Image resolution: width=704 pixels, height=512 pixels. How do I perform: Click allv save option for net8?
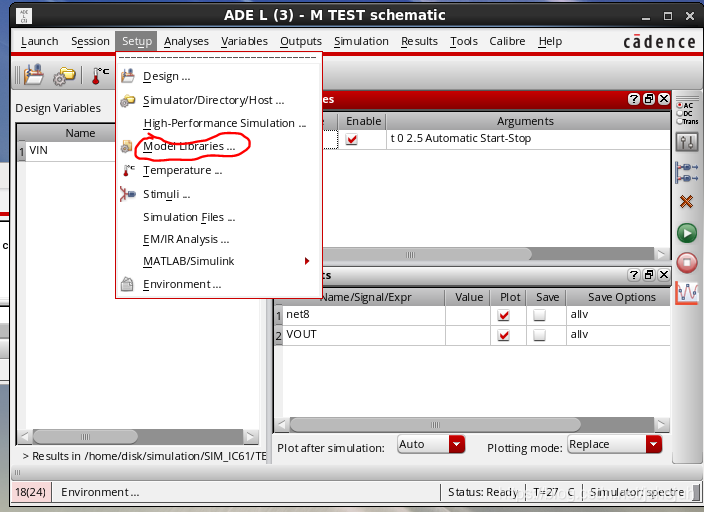click(579, 314)
